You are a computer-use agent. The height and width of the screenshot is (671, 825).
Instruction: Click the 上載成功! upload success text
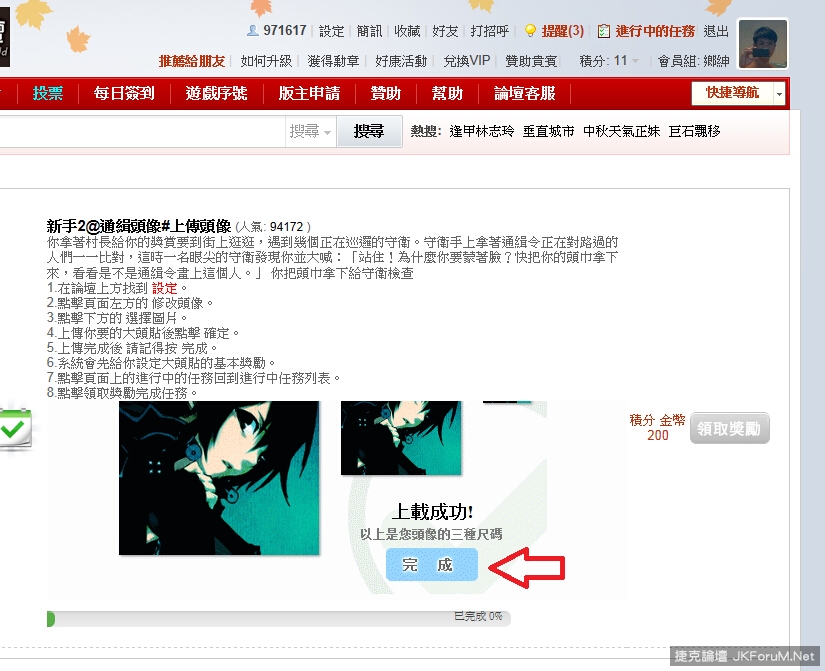tap(432, 512)
